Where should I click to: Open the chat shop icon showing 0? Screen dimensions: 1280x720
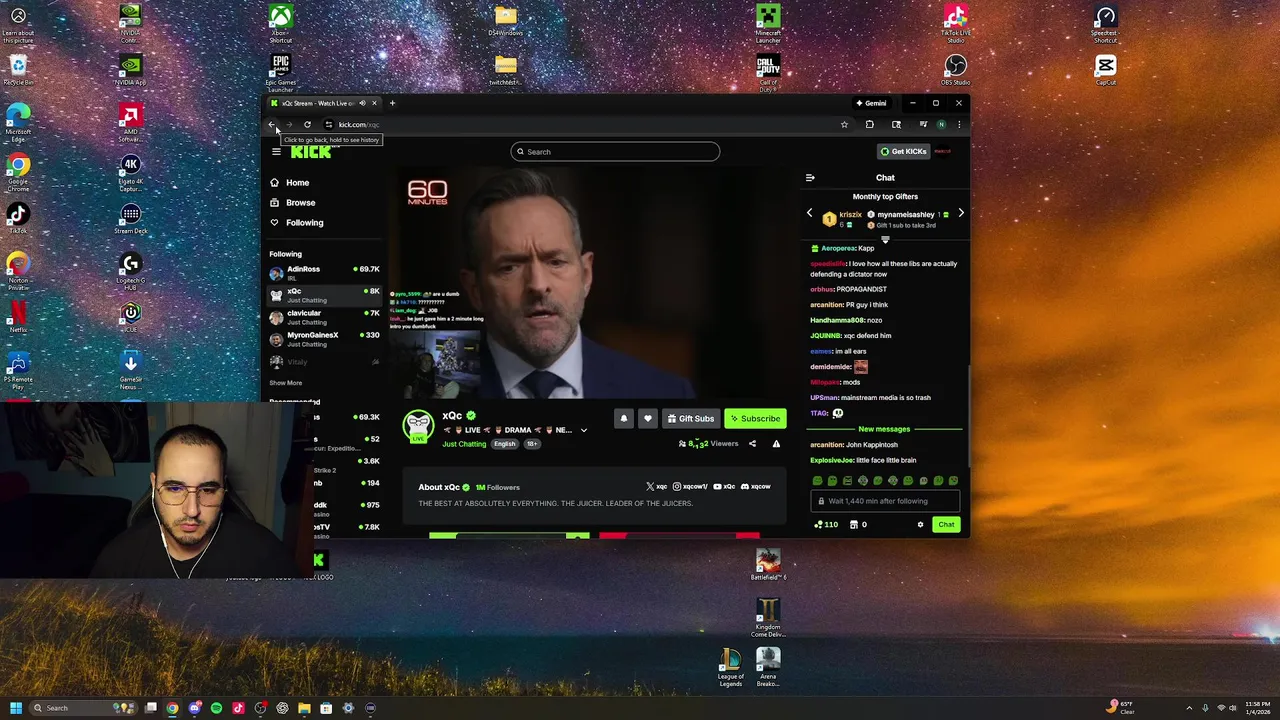tap(858, 525)
